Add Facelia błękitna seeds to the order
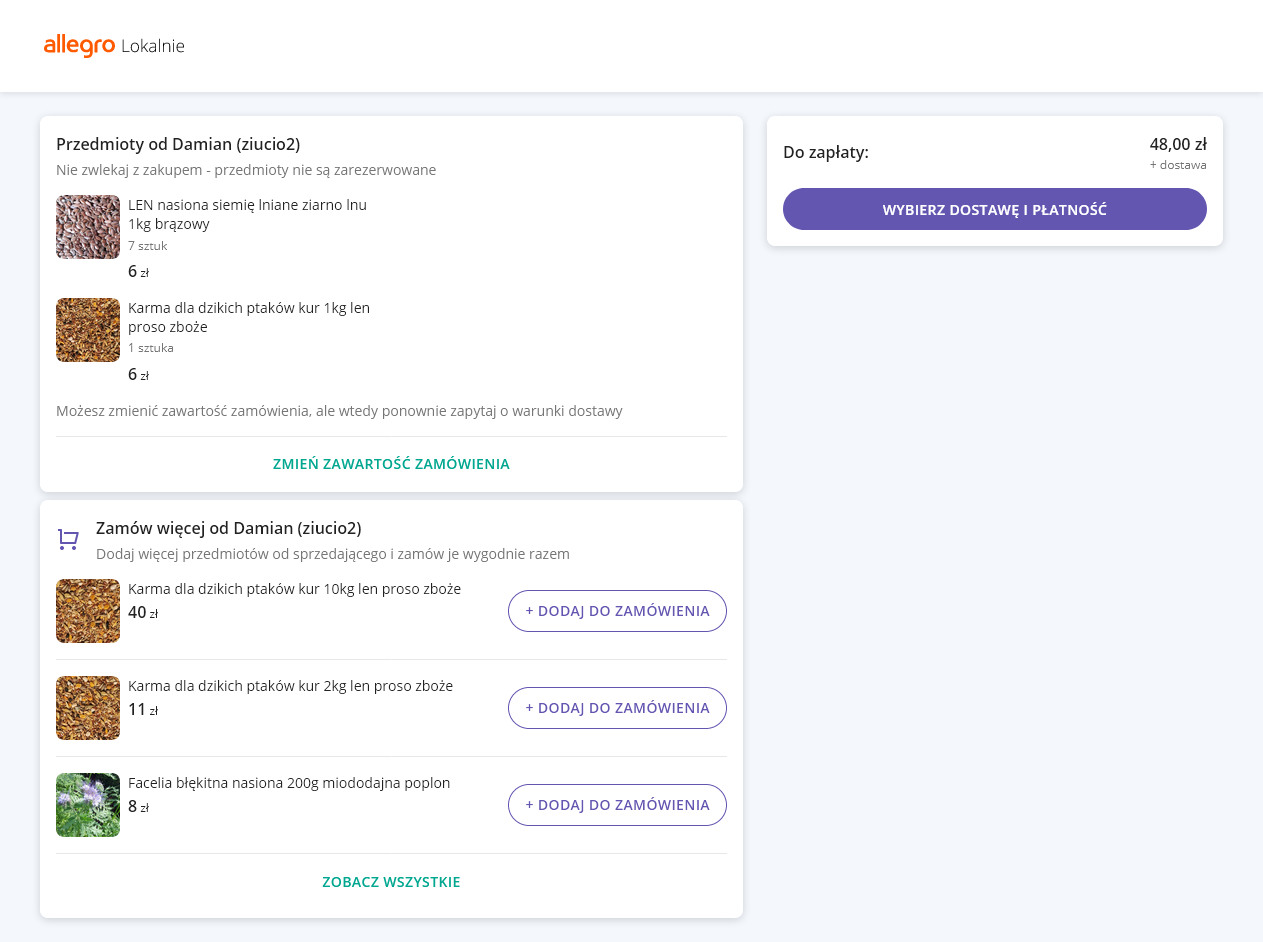This screenshot has height=942, width=1263. pyautogui.click(x=617, y=805)
